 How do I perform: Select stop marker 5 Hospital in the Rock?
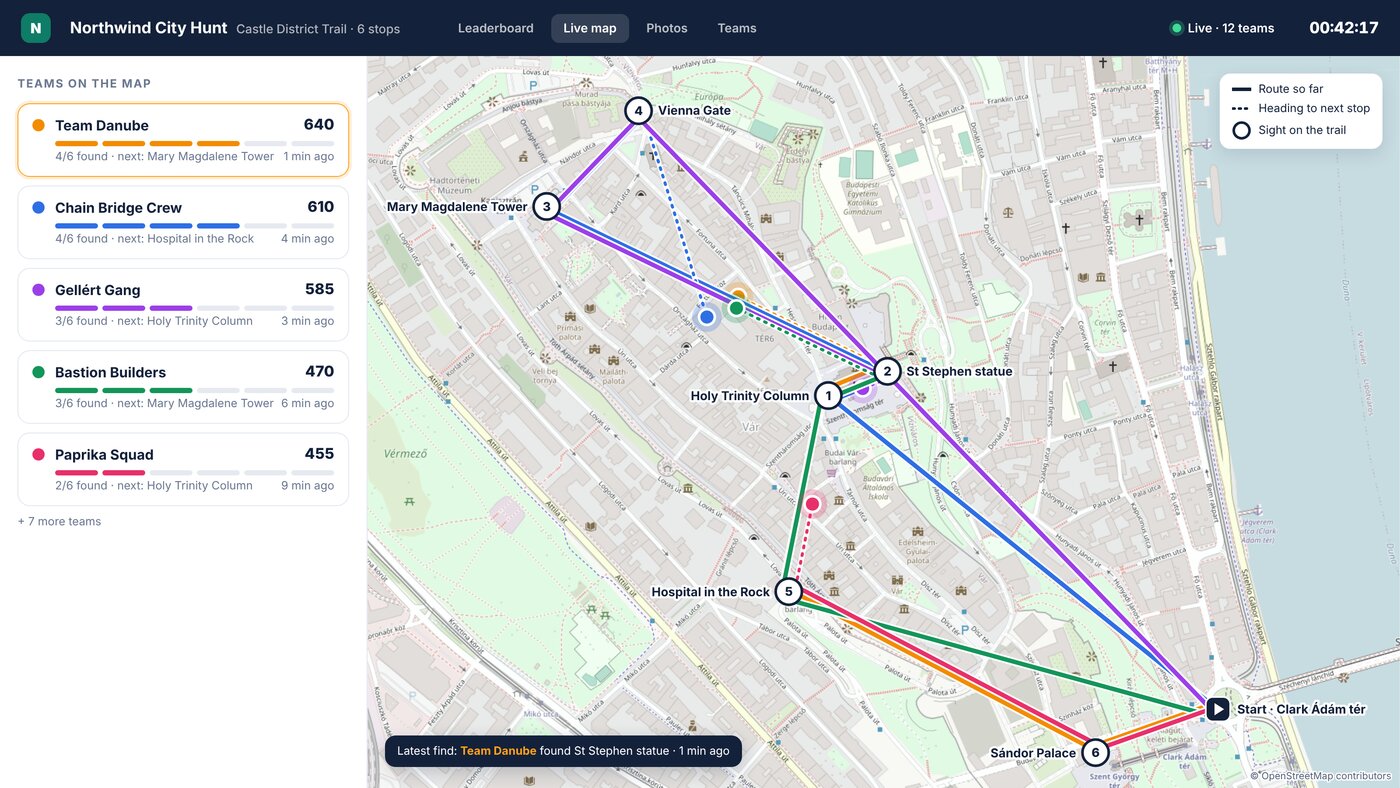[x=788, y=591]
